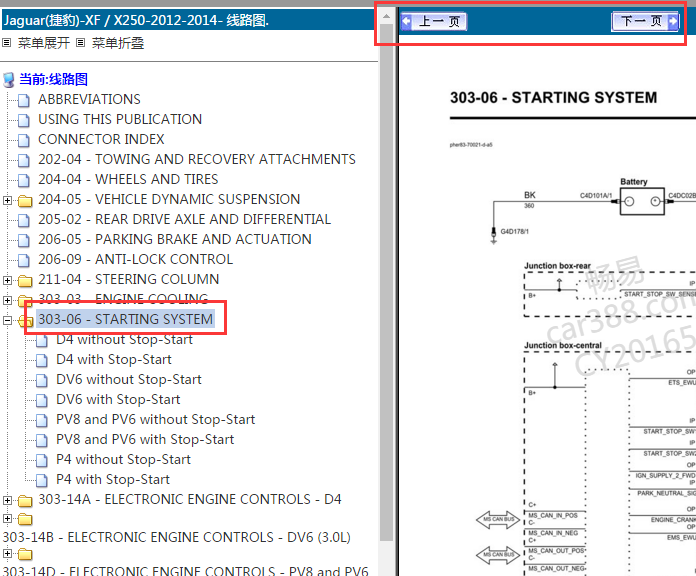This screenshot has height=576, width=696.
Task: Click the page icon beside 202-04 TOWING
Action: [x=24, y=160]
